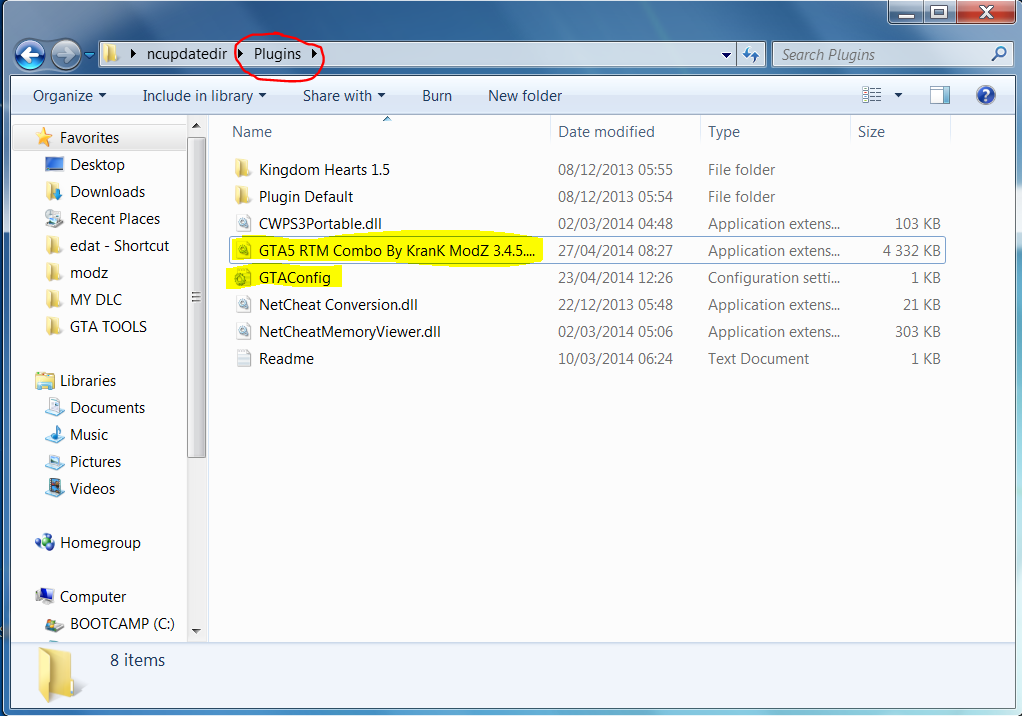Click the Forward navigation arrow button
The width and height of the screenshot is (1022, 716).
click(66, 55)
